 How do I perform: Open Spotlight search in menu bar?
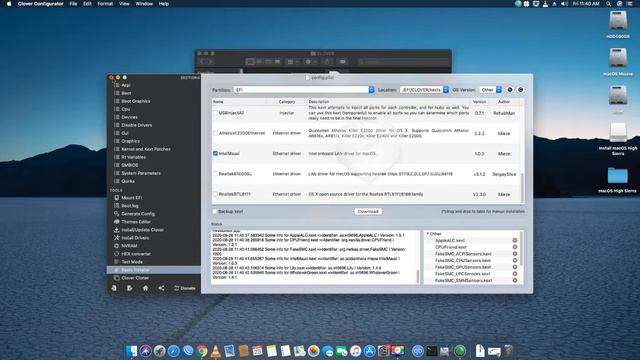[x=608, y=4]
